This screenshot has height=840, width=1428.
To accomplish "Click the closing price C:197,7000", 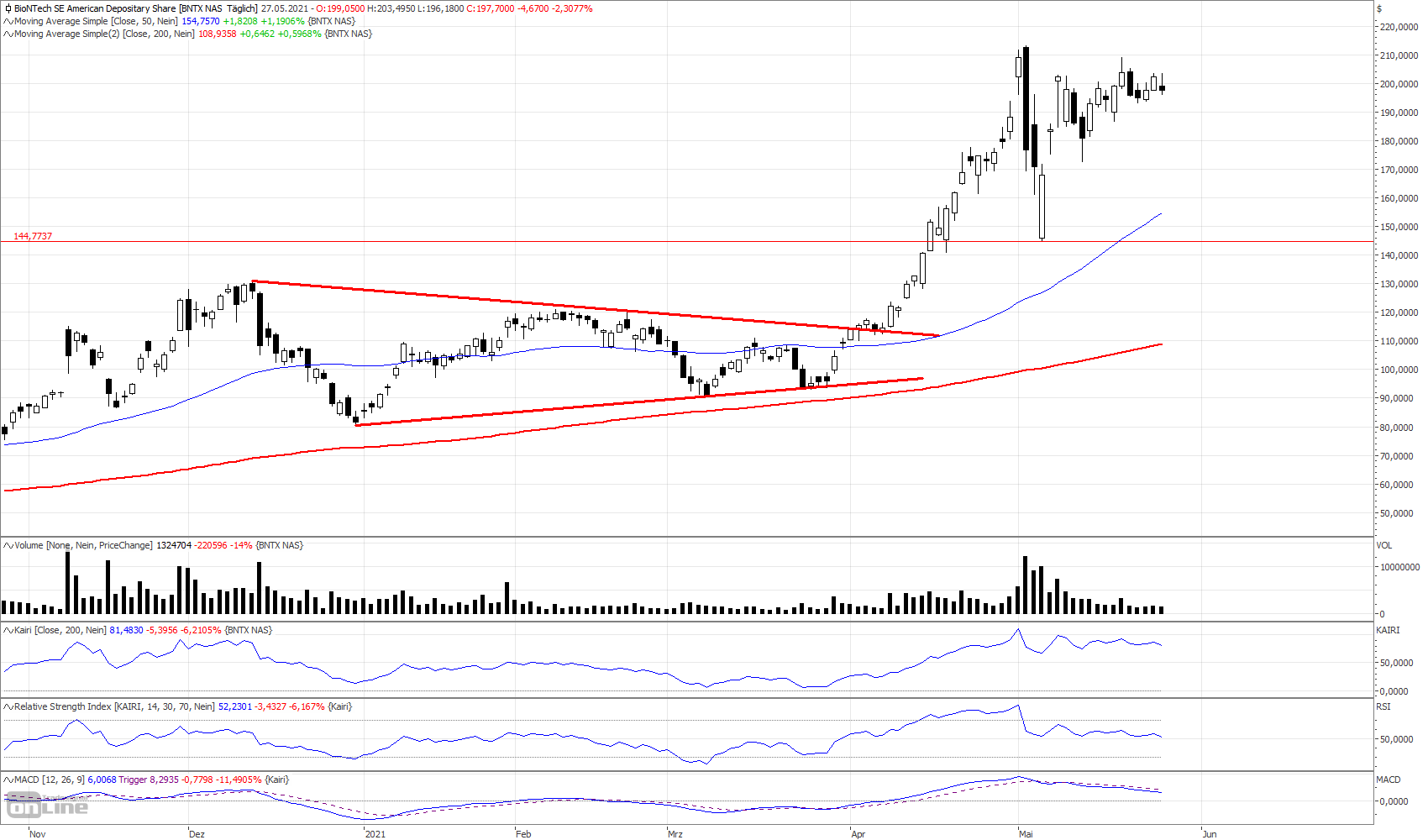I will [x=490, y=8].
